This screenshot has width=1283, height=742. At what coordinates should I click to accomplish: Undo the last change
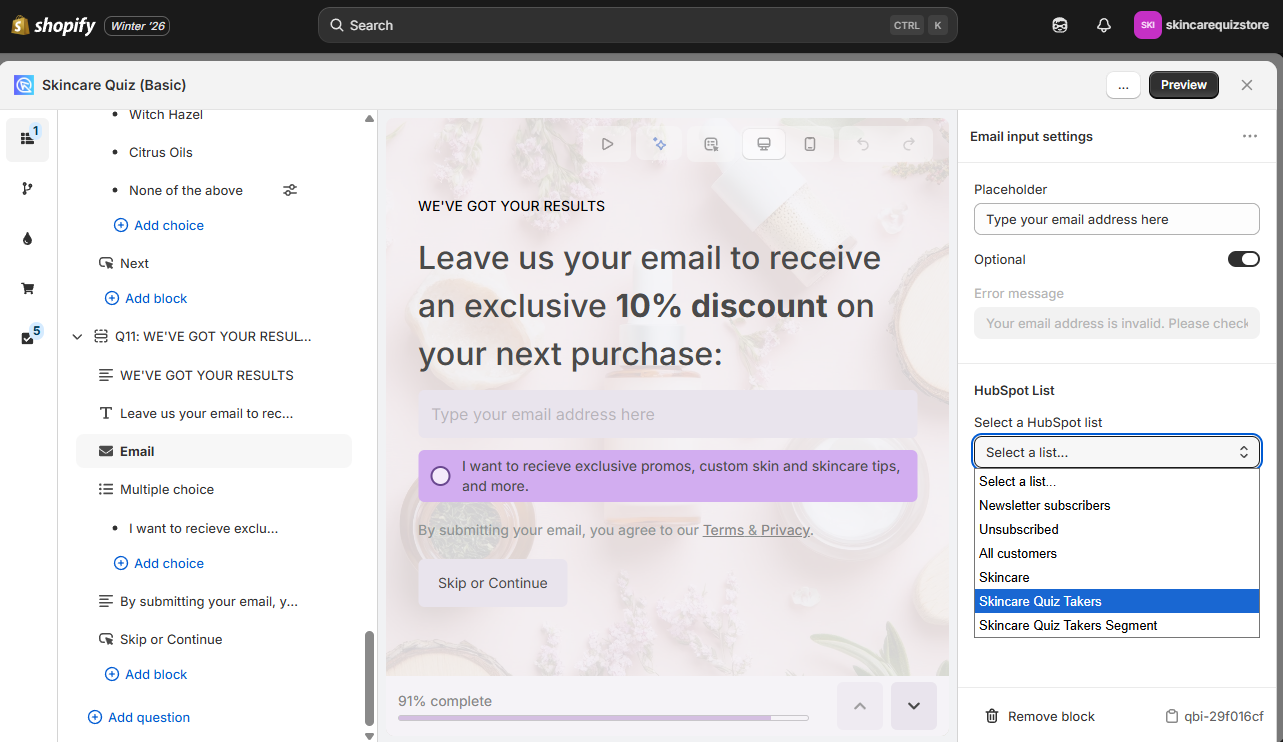pyautogui.click(x=862, y=143)
